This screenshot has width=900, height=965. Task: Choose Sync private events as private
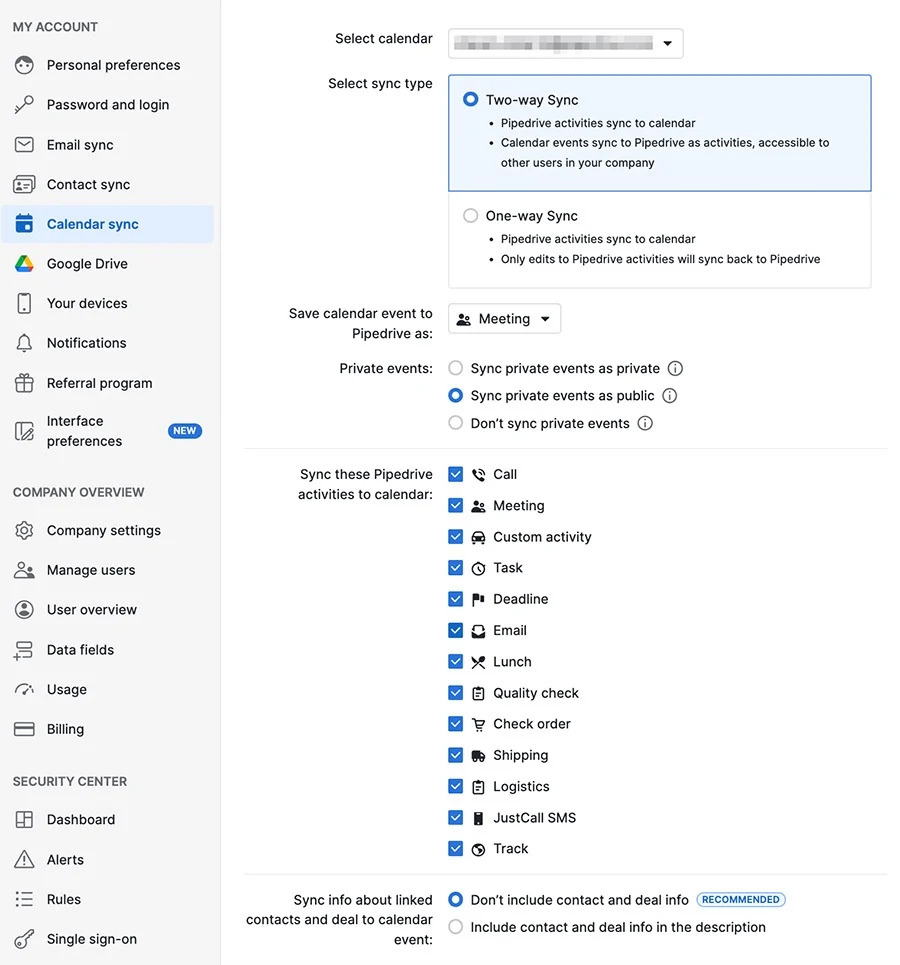pyautogui.click(x=456, y=368)
